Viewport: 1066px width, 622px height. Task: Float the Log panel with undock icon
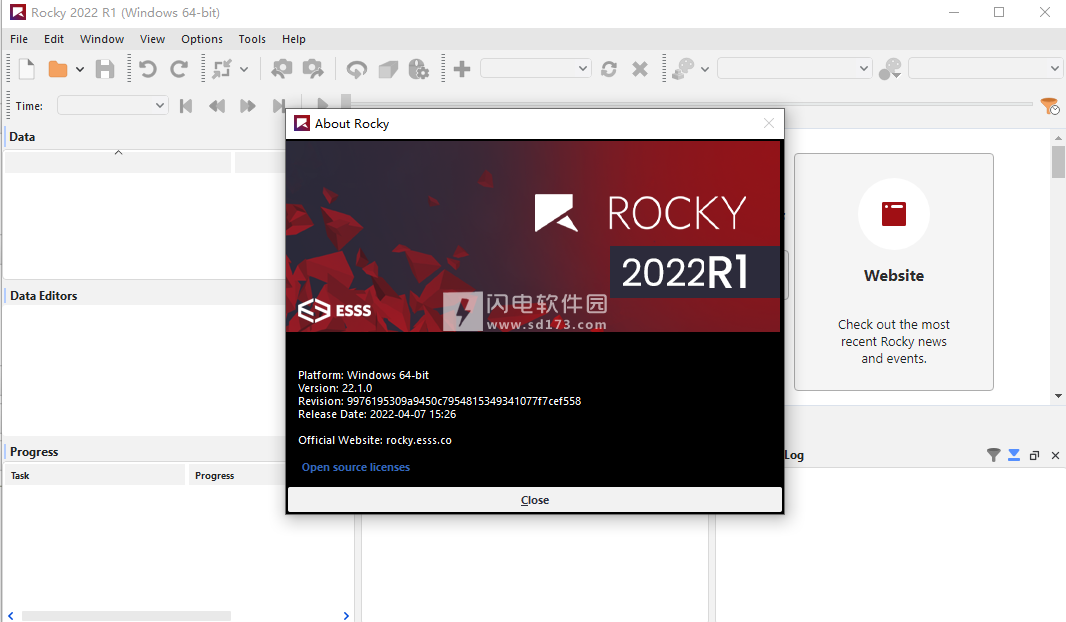[1034, 455]
